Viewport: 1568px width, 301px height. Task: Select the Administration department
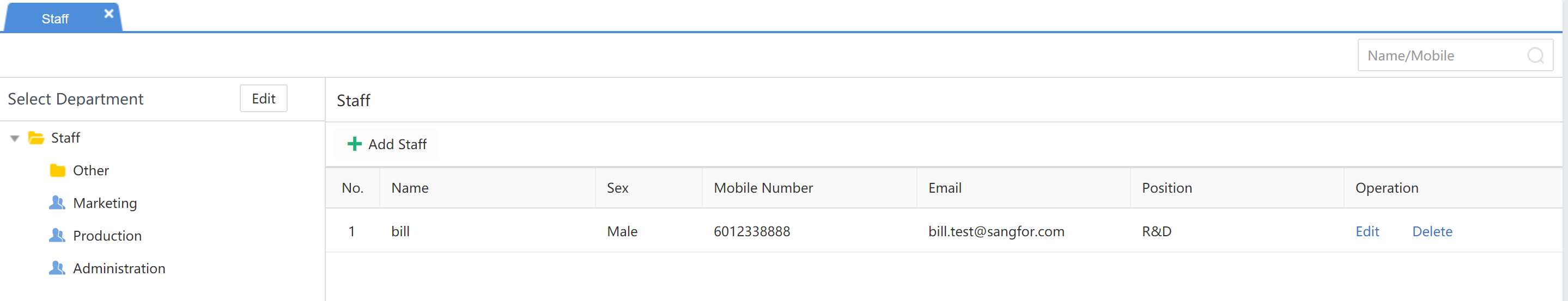click(119, 269)
